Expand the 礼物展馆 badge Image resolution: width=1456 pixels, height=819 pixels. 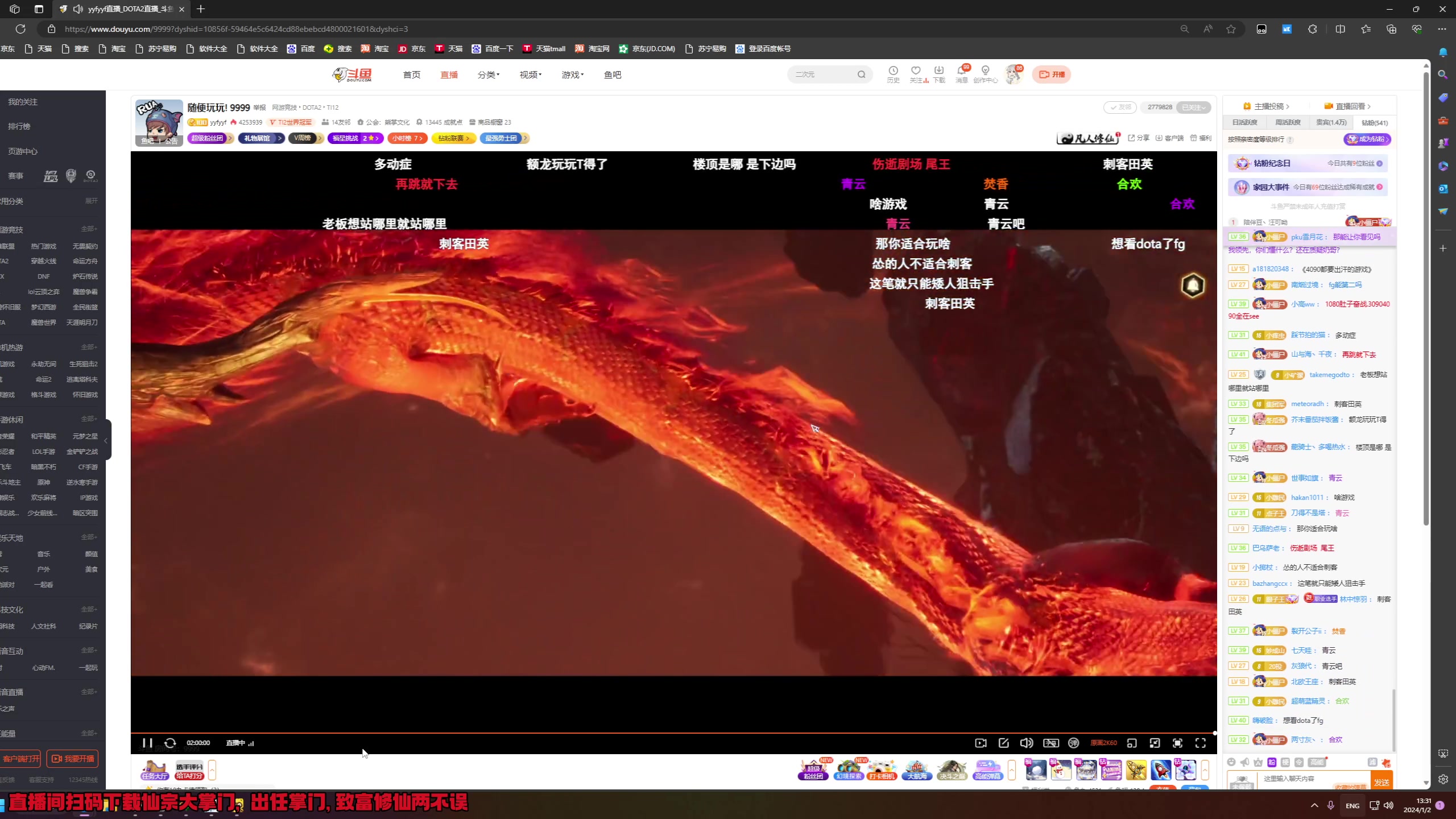[261, 138]
